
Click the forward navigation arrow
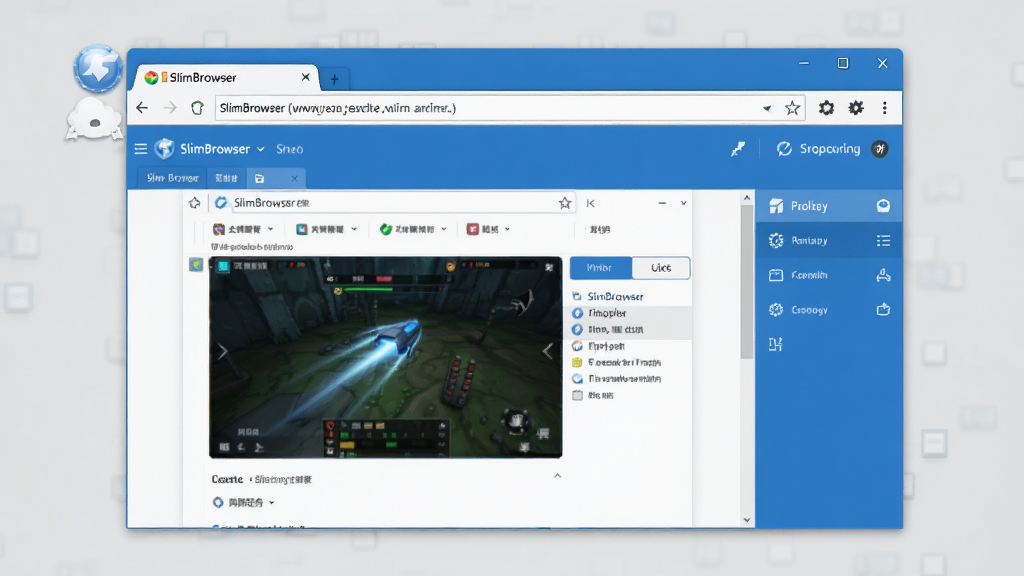pos(170,108)
